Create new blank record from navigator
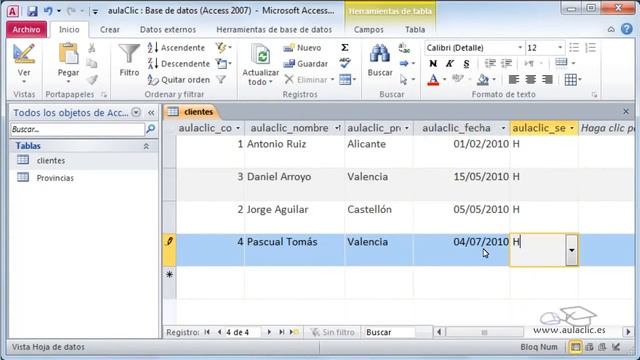The image size is (640, 360). click(294, 332)
